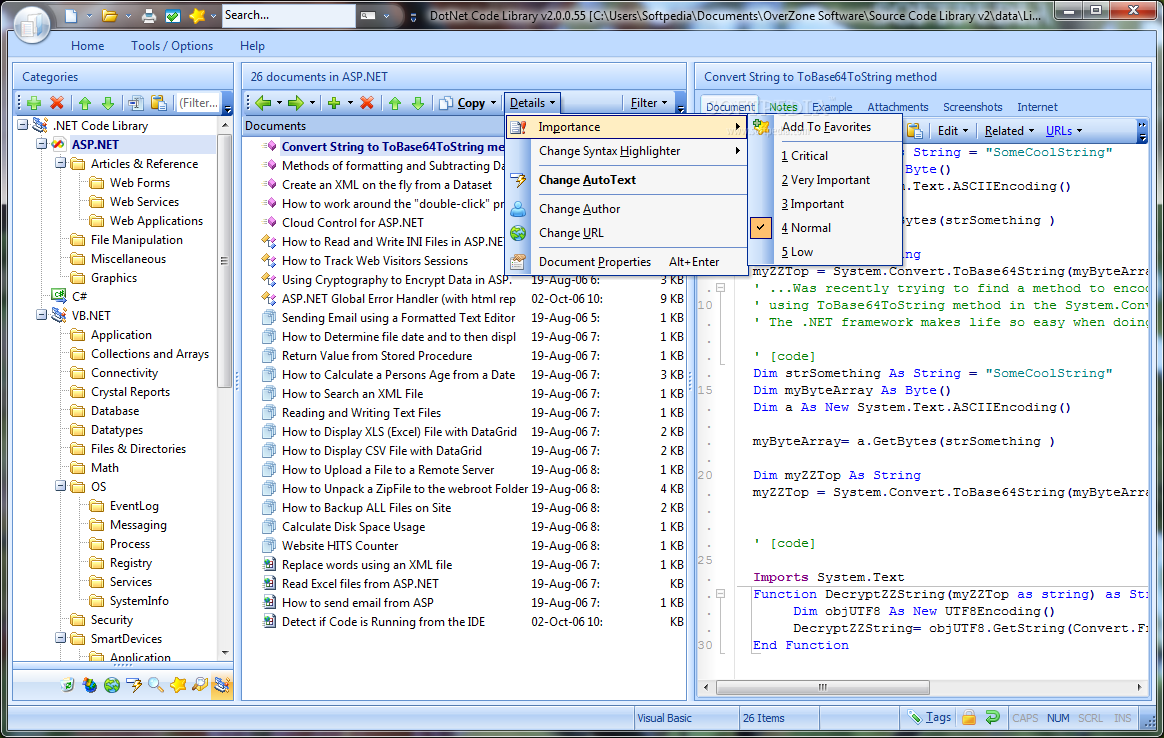This screenshot has height=738, width=1164.
Task: Click the Open folder icon in the title bar
Action: pyautogui.click(x=109, y=15)
